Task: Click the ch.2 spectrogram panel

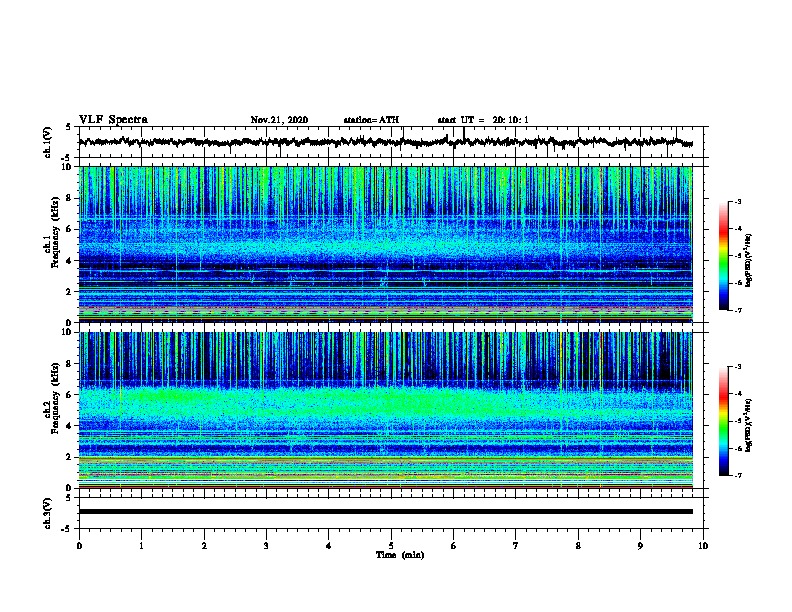Action: pos(385,410)
